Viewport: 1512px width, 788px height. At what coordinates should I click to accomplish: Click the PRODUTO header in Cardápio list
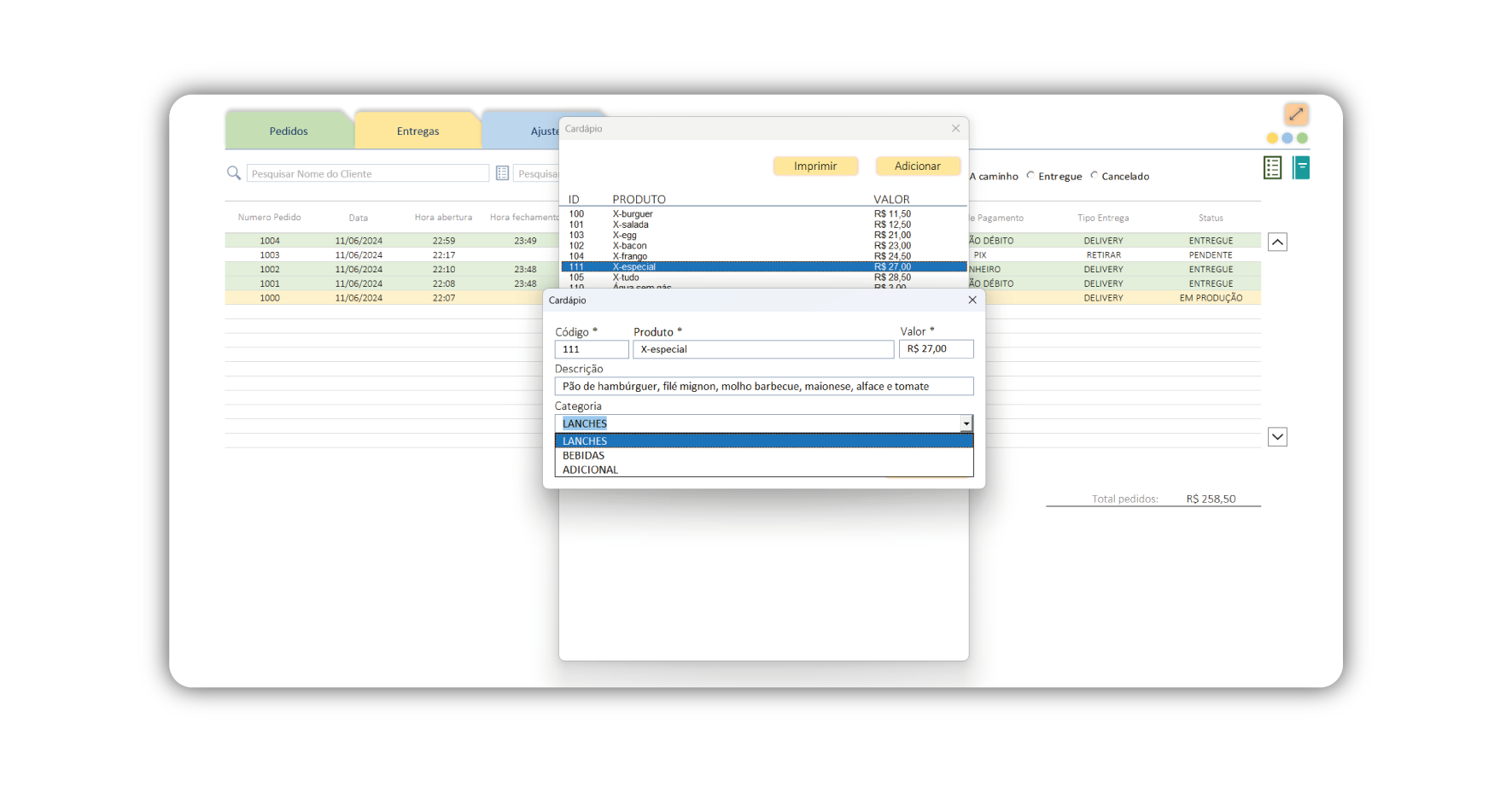pyautogui.click(x=639, y=199)
